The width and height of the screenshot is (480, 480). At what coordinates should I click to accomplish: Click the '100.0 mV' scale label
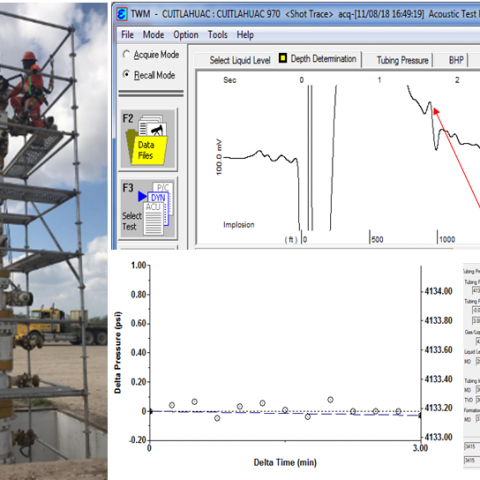[219, 157]
